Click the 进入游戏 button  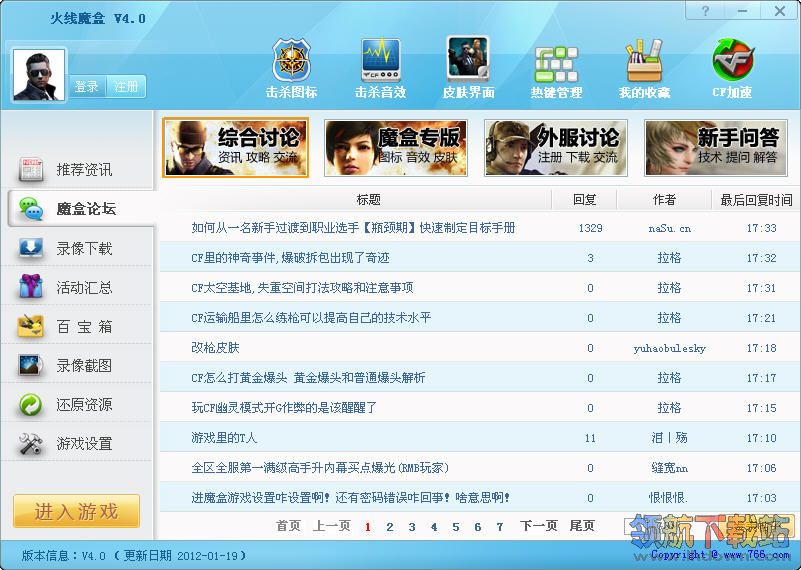click(x=76, y=511)
